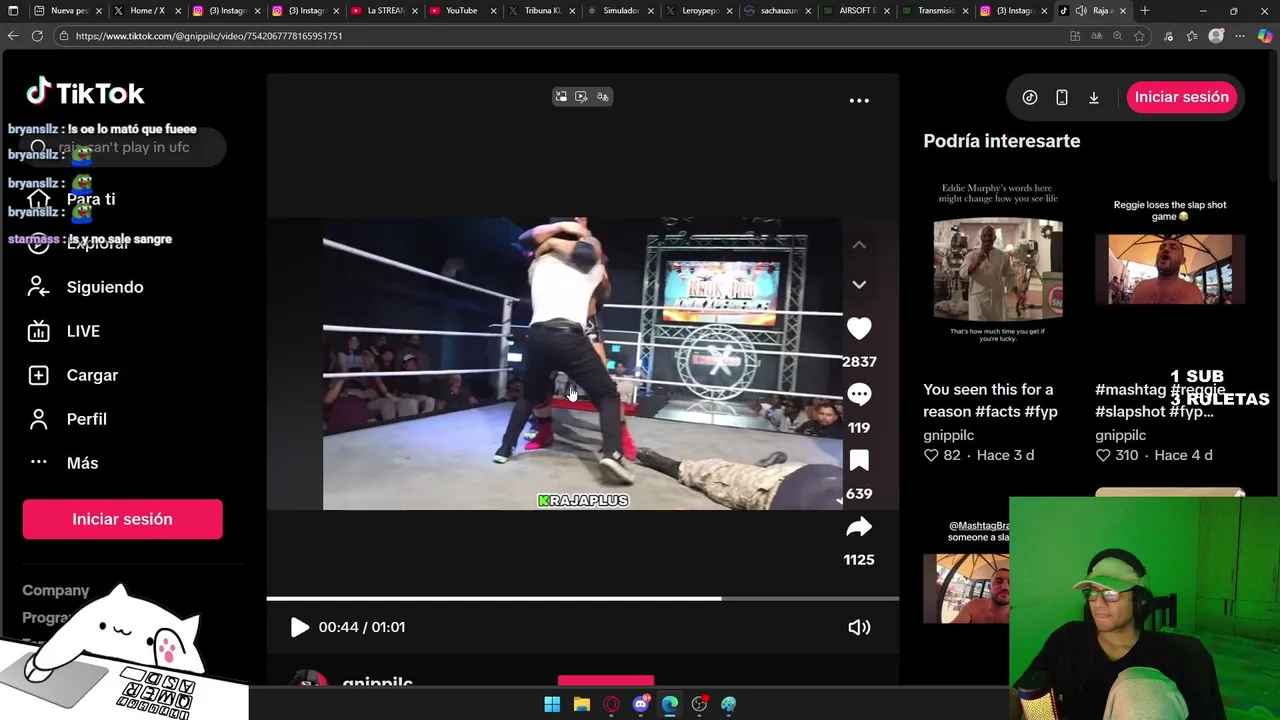This screenshot has height=720, width=1280.
Task: Switch to the Tribuna K tab
Action: [542, 11]
